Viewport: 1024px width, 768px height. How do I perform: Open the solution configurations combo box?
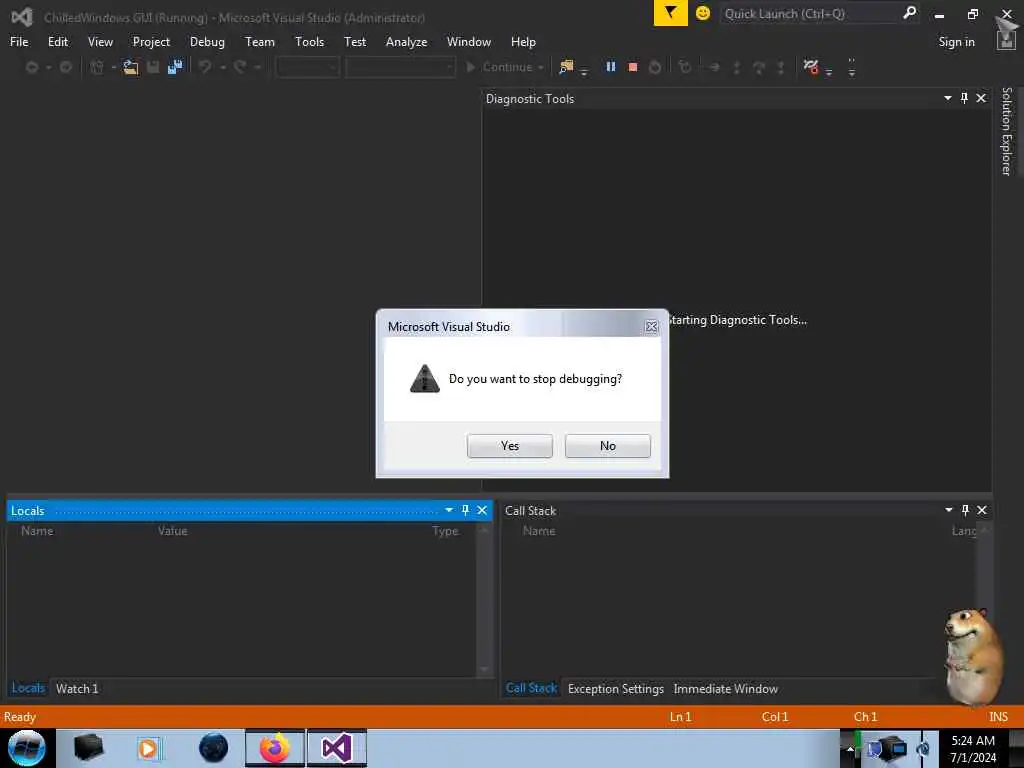tap(307, 67)
